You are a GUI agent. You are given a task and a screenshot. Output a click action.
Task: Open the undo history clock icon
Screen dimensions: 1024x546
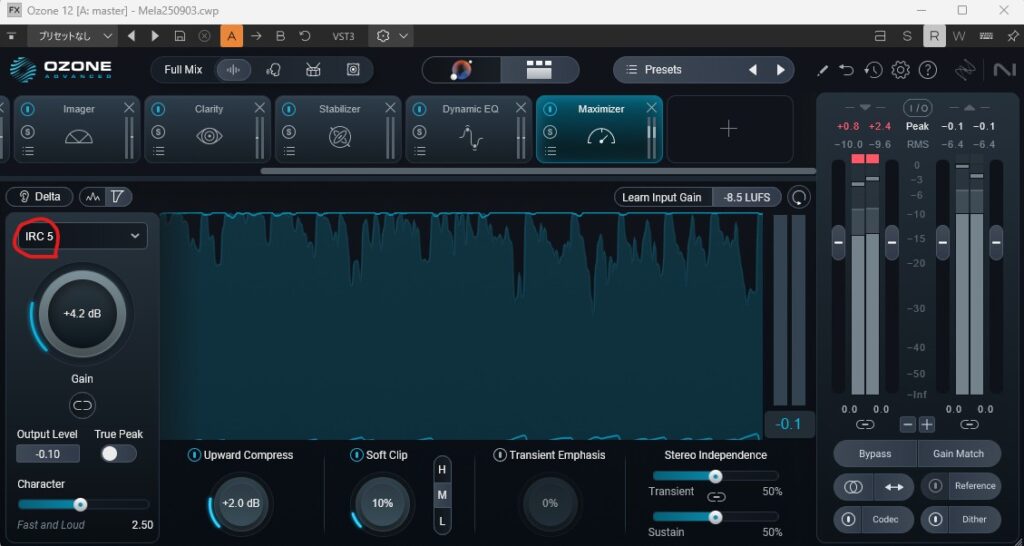(x=873, y=70)
